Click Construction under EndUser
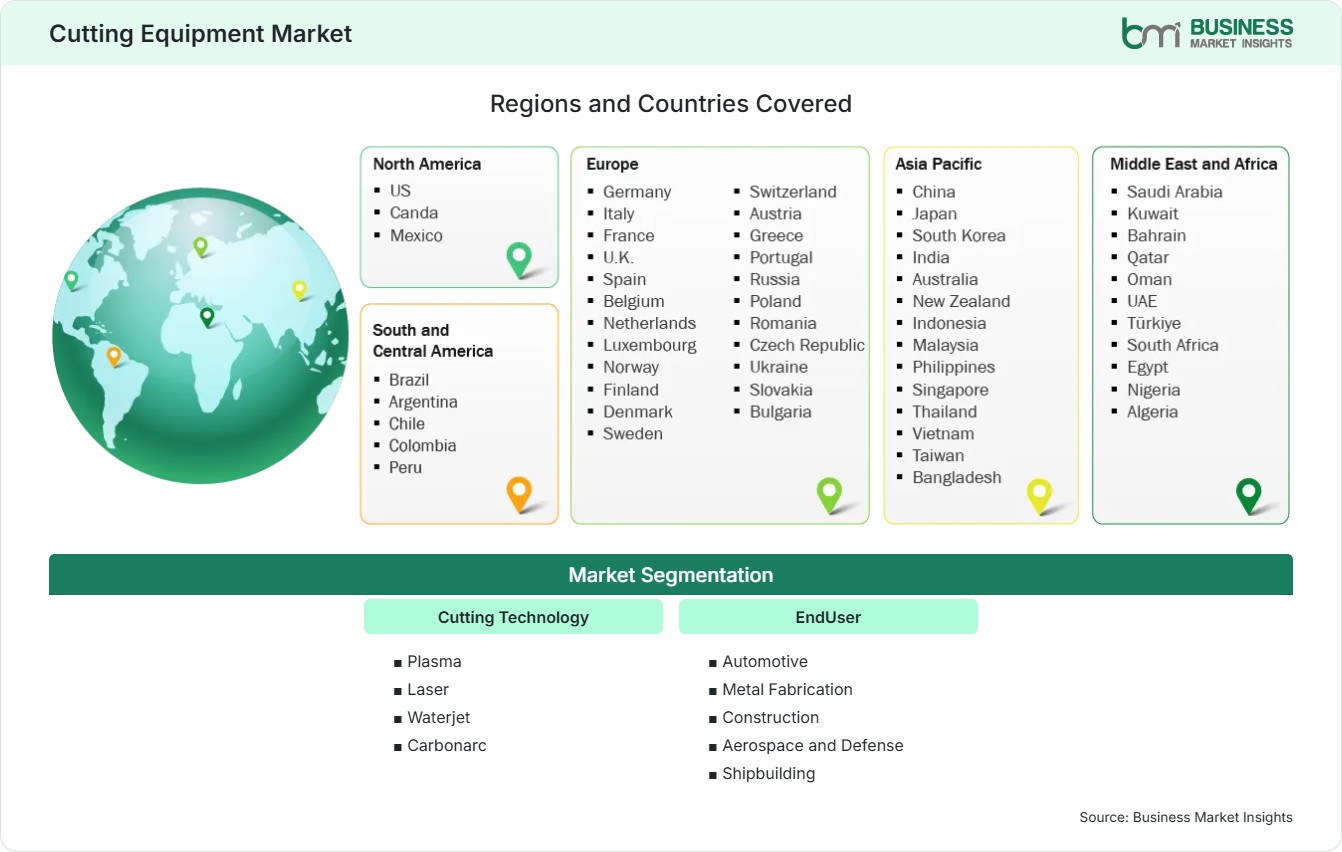This screenshot has height=852, width=1342. pos(771,718)
